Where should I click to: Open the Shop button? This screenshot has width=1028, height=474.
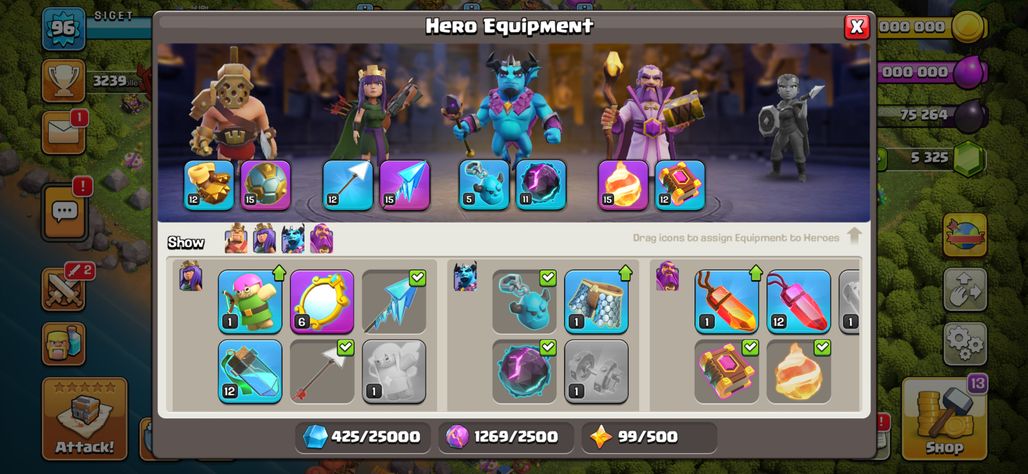coord(943,418)
